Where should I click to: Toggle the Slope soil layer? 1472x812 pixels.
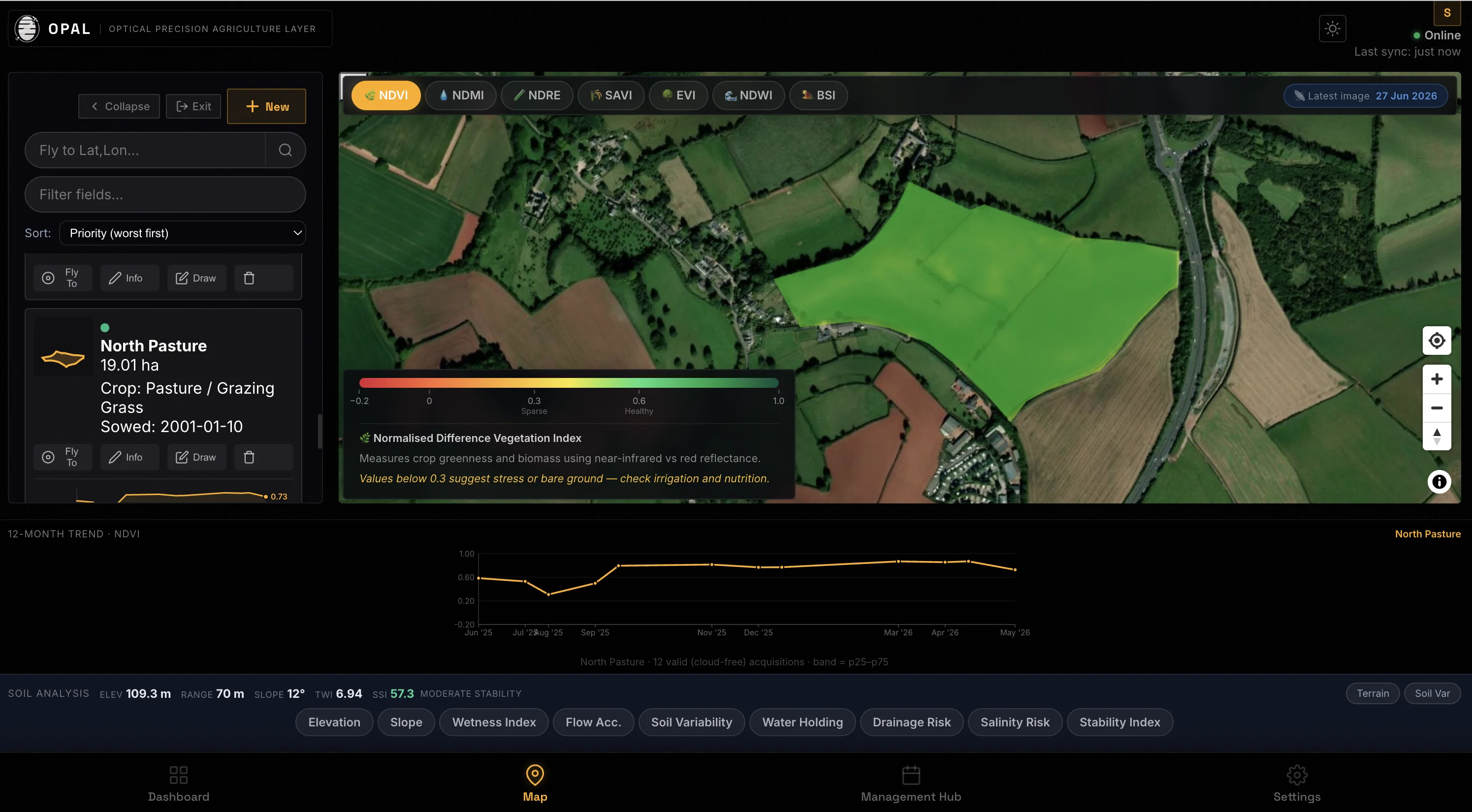point(406,722)
